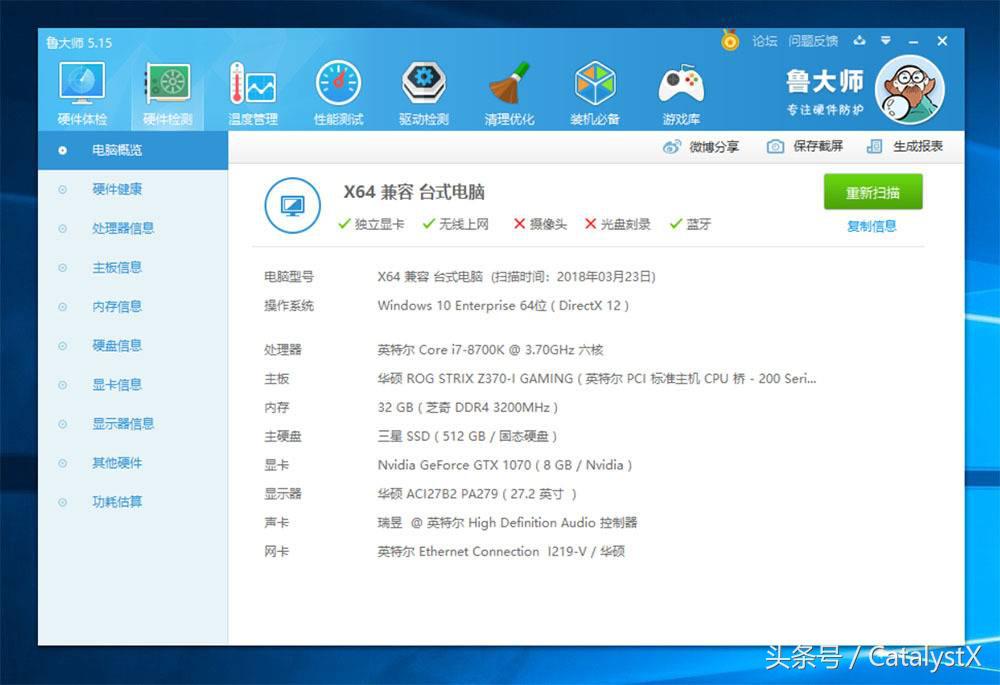Click 生成报表 to generate report
This screenshot has width=1000, height=685.
[905, 146]
